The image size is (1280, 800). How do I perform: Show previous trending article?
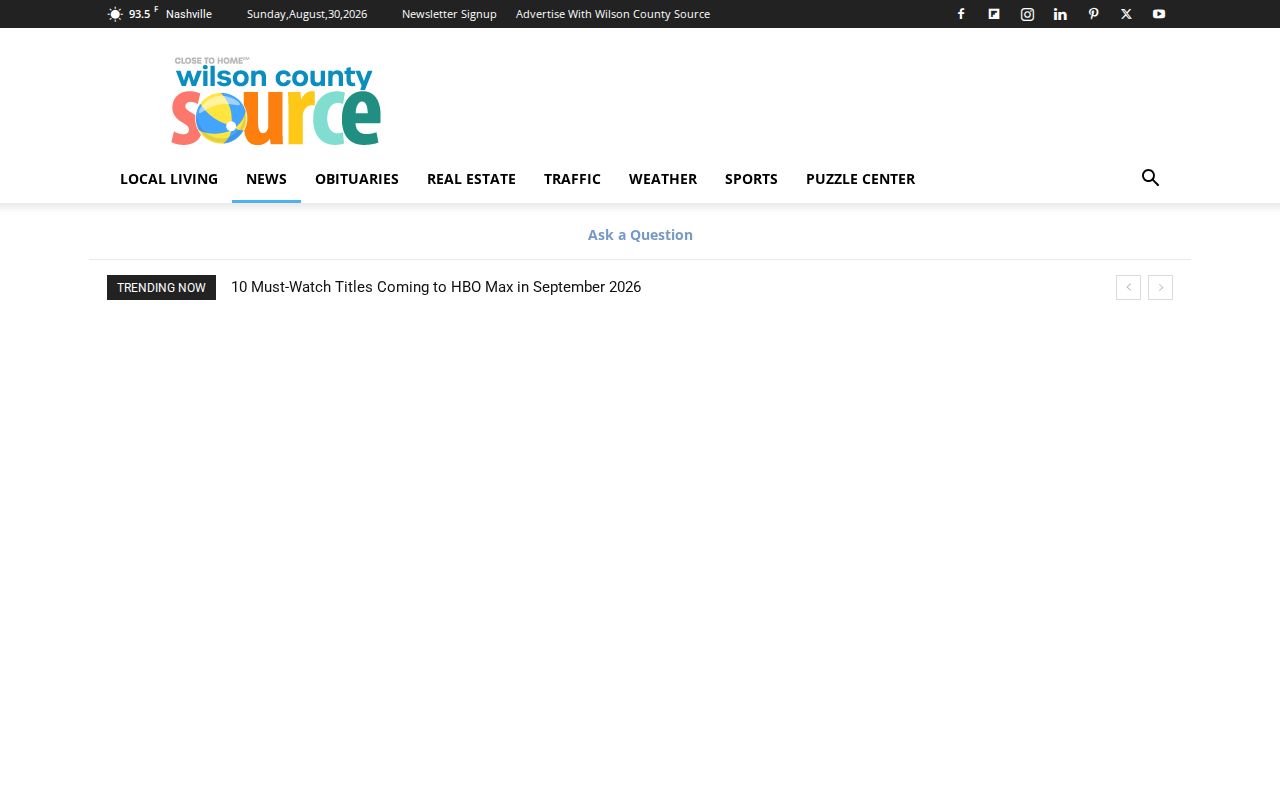[1128, 288]
